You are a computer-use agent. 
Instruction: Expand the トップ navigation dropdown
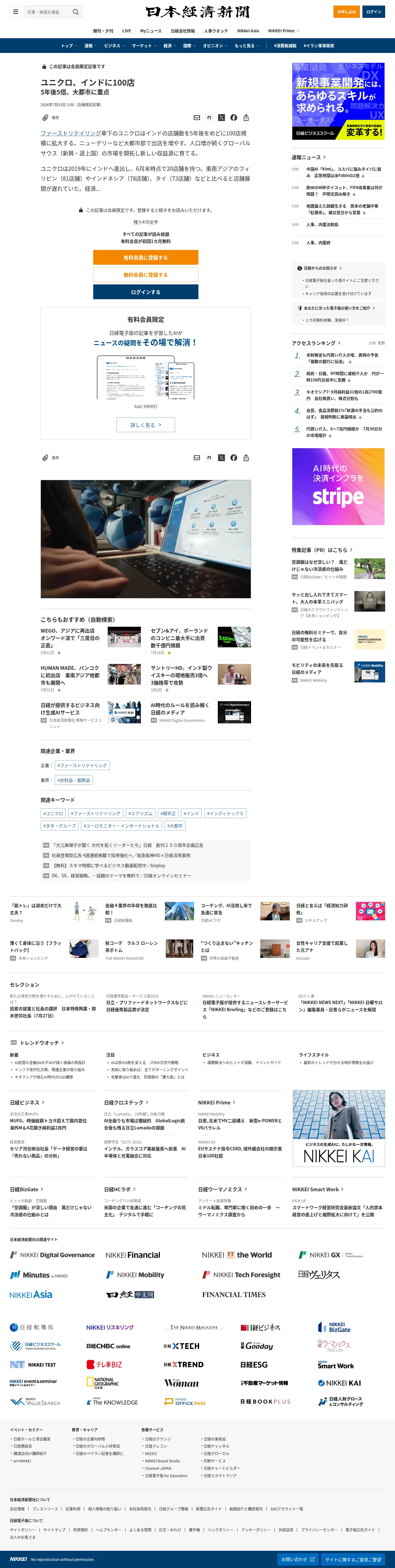pyautogui.click(x=69, y=46)
